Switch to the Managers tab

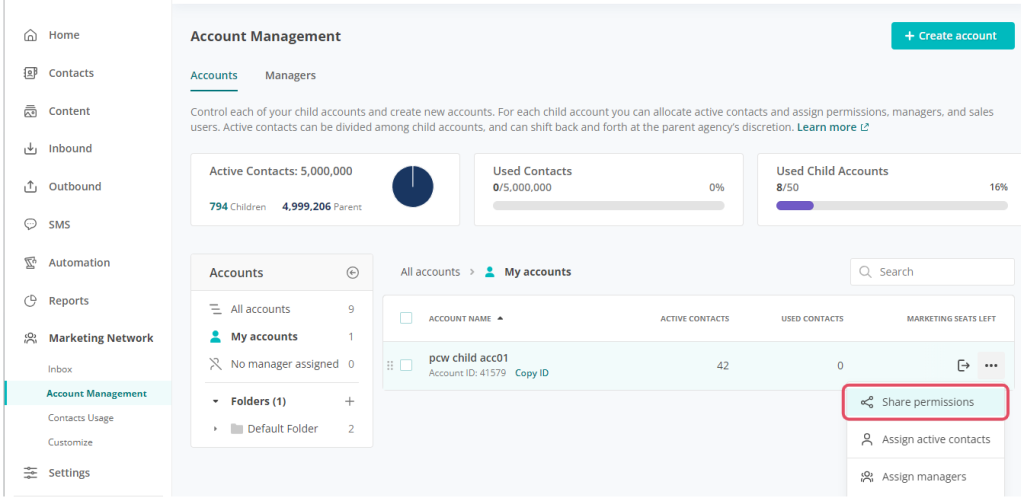(290, 75)
